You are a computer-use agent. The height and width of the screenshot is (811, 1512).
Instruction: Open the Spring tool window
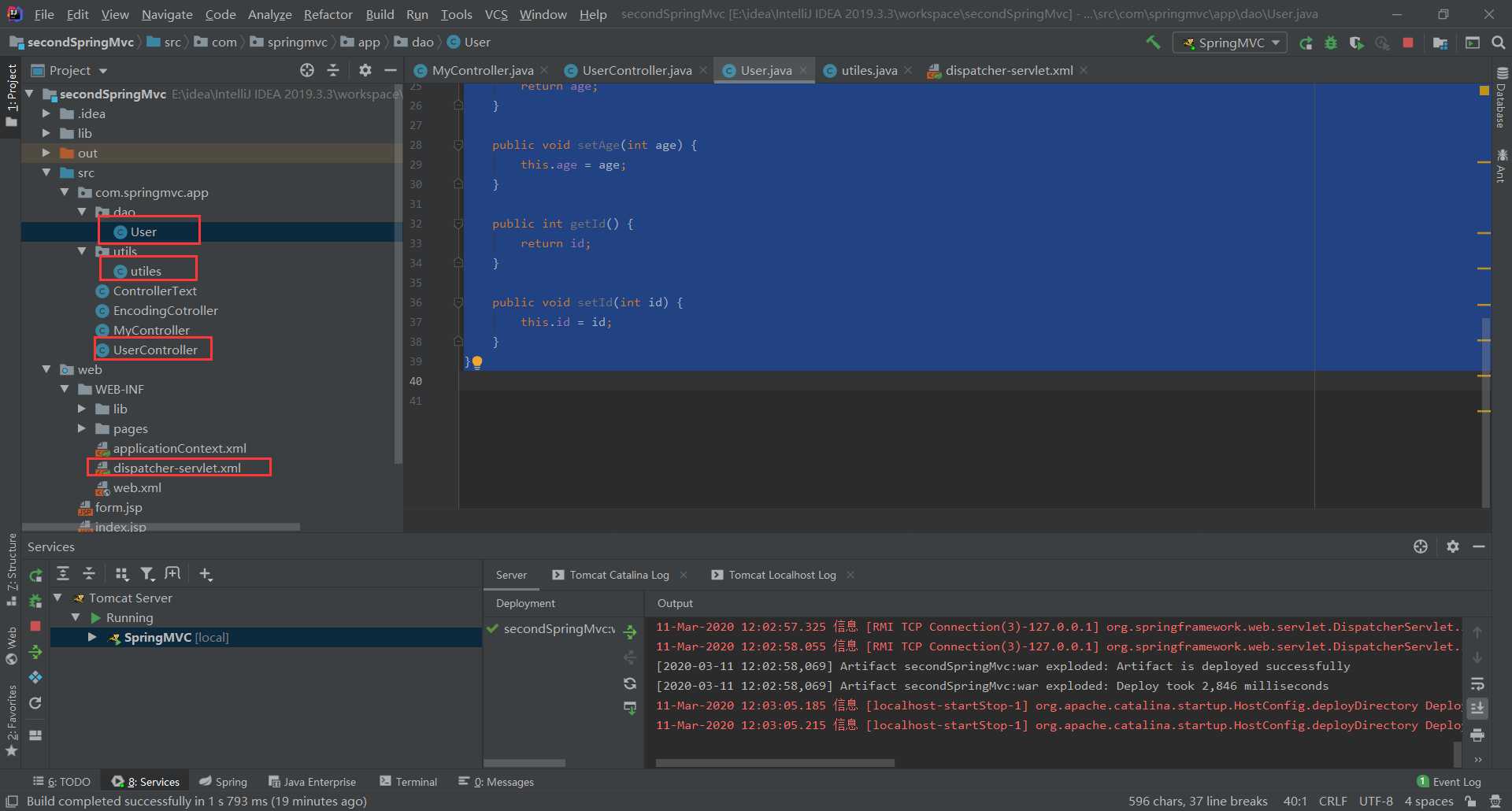223,782
